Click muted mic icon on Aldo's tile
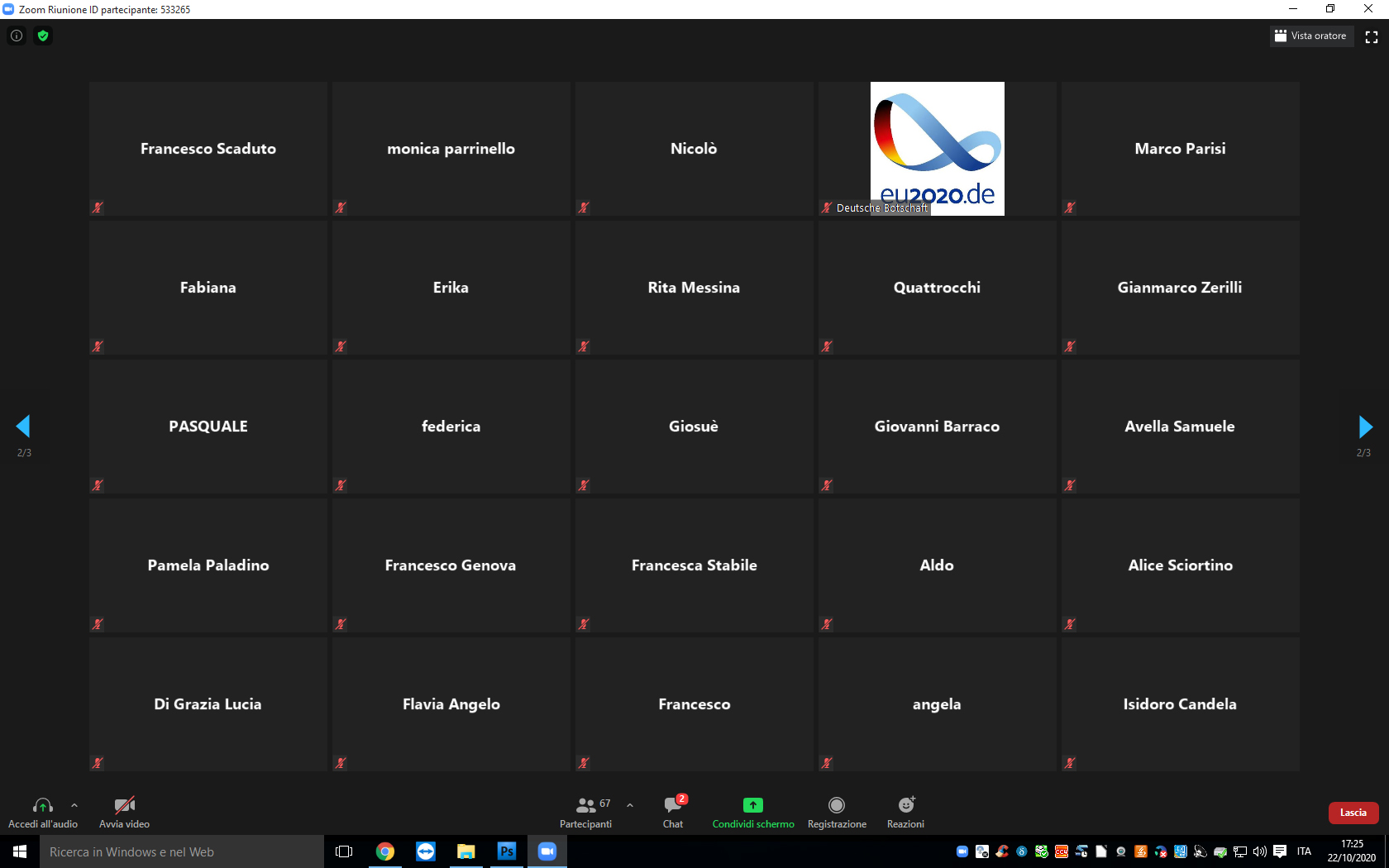Screen dimensions: 1389x868 827,624
